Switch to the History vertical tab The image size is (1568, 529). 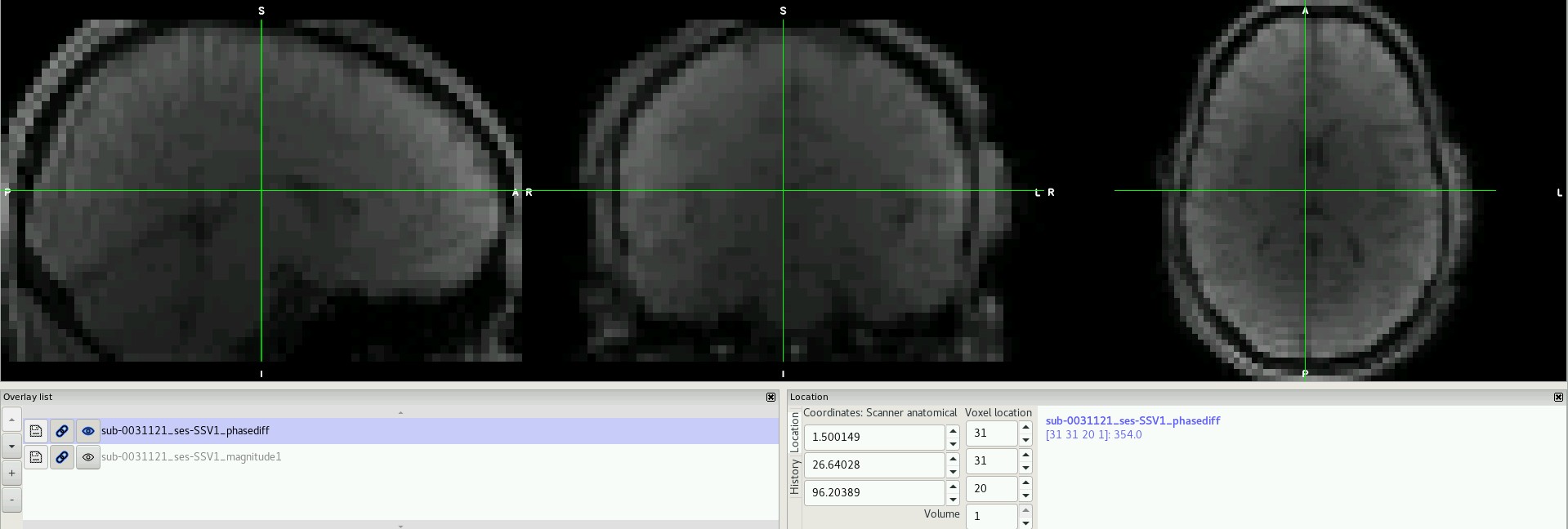tap(794, 476)
